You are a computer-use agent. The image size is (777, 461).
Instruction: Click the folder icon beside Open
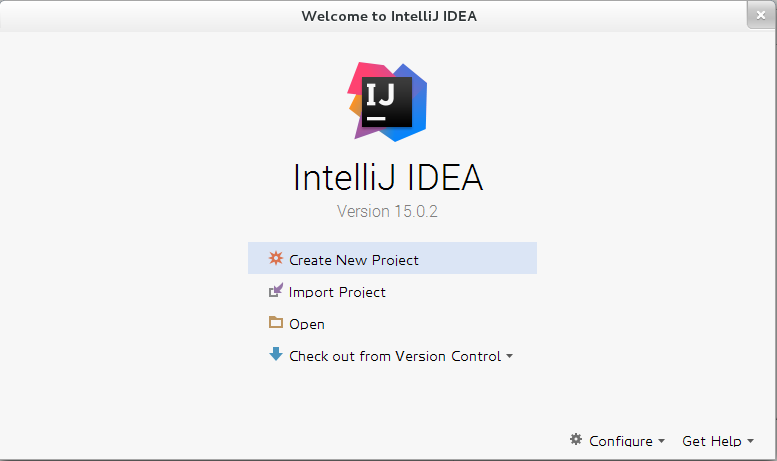[x=276, y=322]
